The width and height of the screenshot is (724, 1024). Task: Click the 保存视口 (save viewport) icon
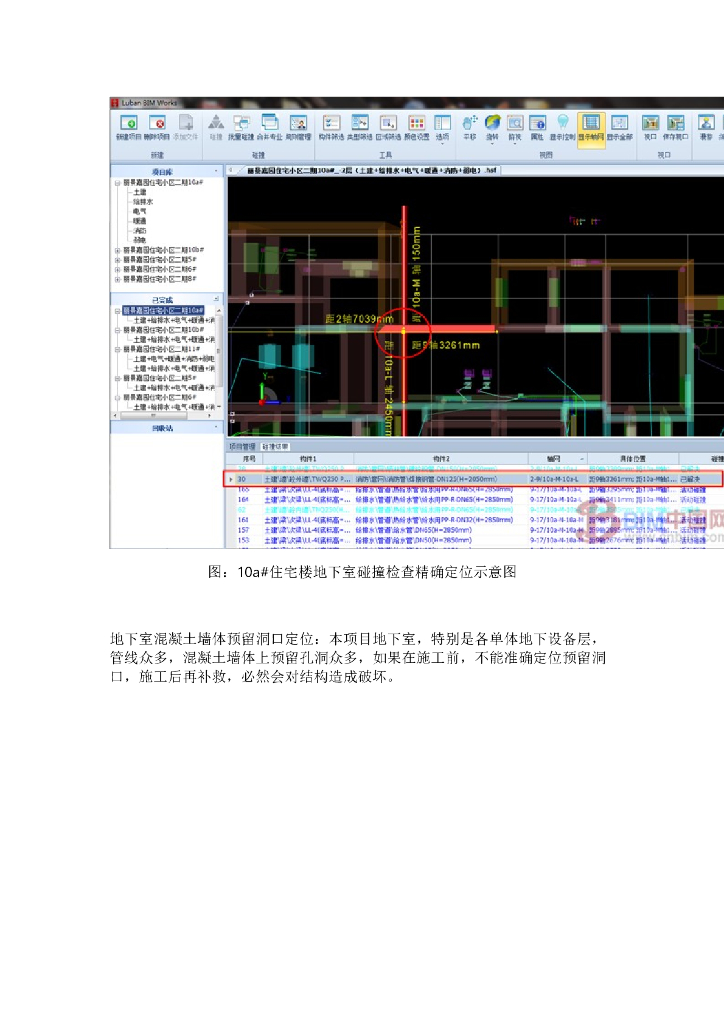(x=676, y=127)
